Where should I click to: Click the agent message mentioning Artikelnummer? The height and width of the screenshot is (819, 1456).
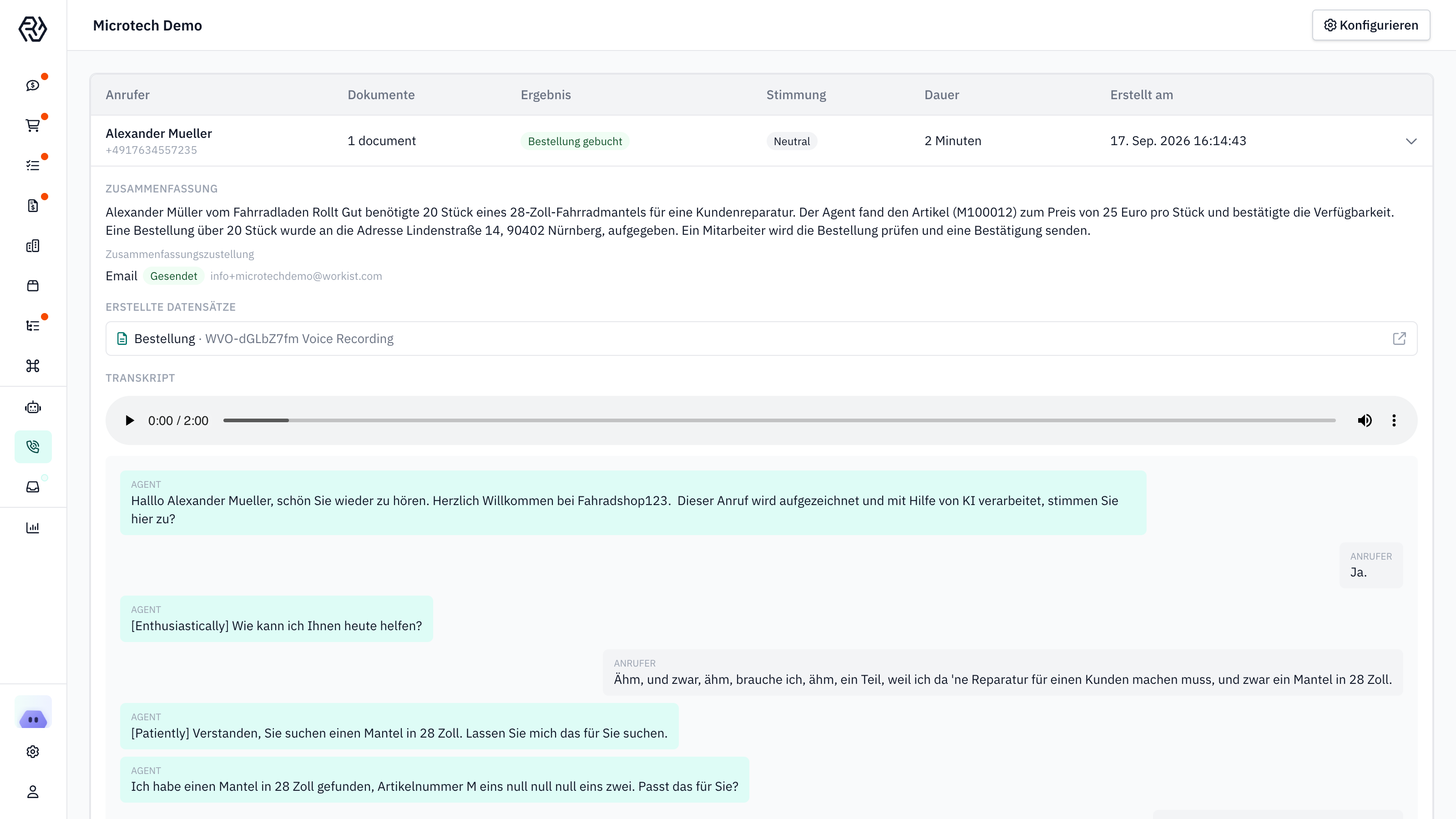(435, 779)
